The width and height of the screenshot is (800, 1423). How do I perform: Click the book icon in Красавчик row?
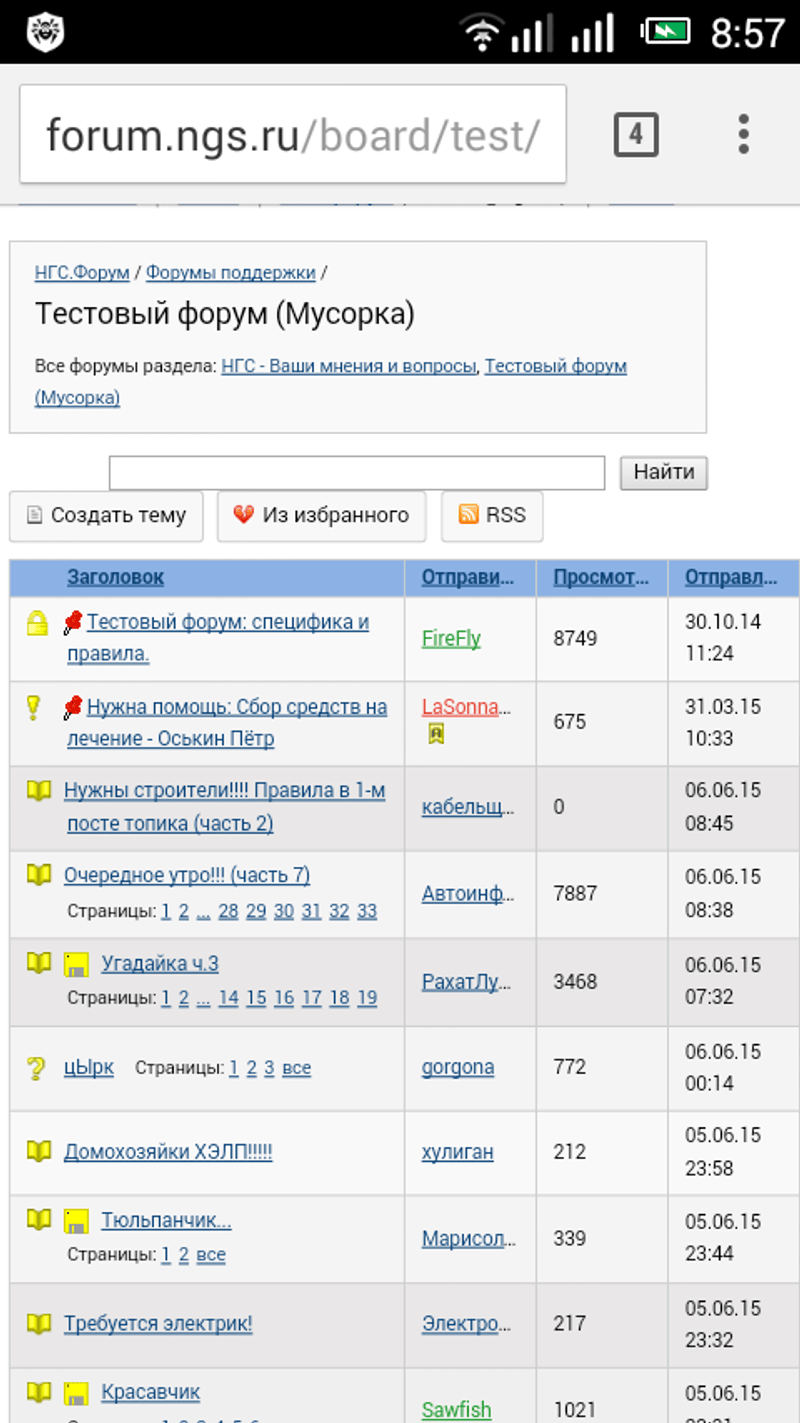point(38,1391)
